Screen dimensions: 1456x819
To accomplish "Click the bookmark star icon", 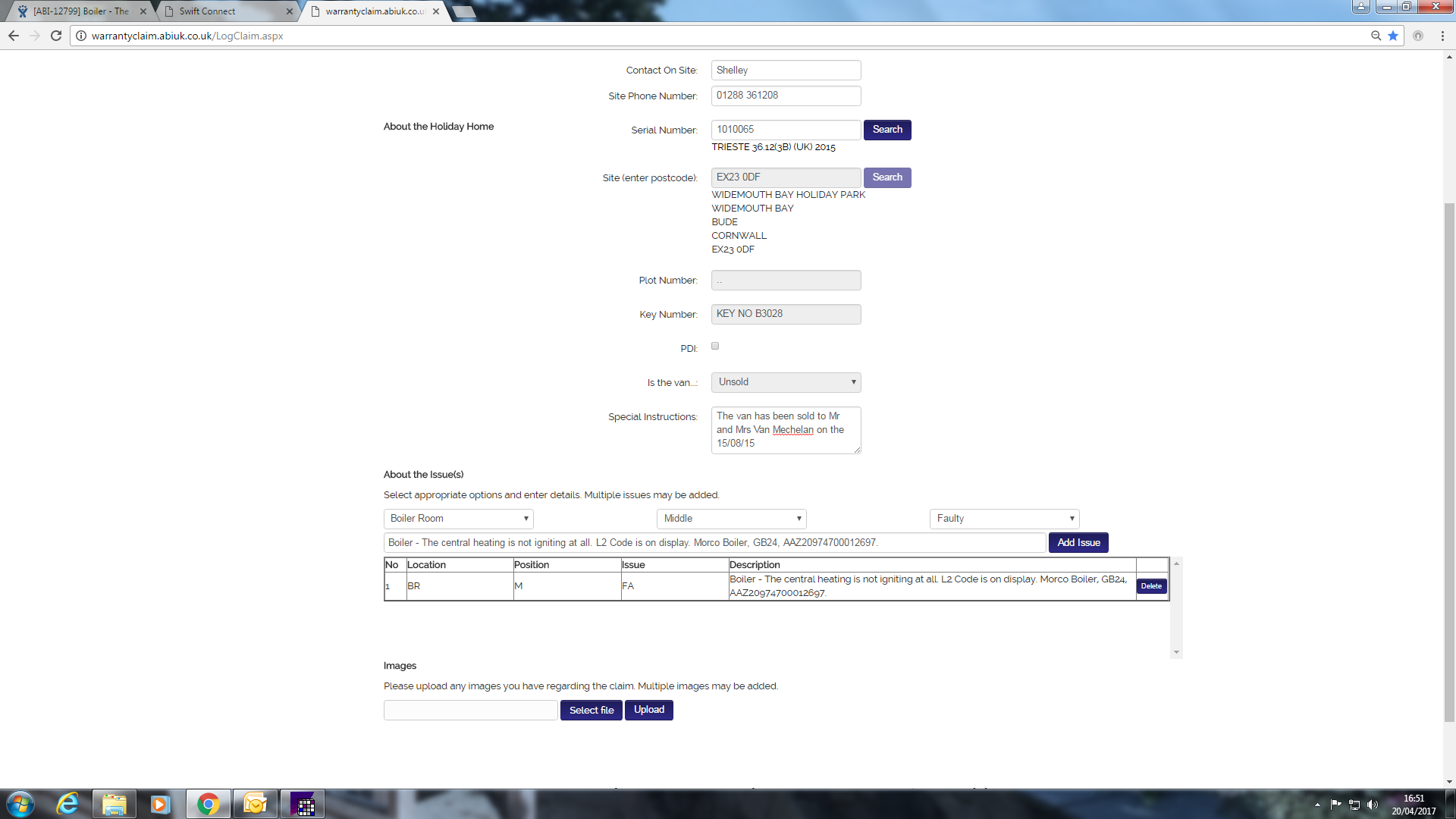I will [x=1393, y=36].
